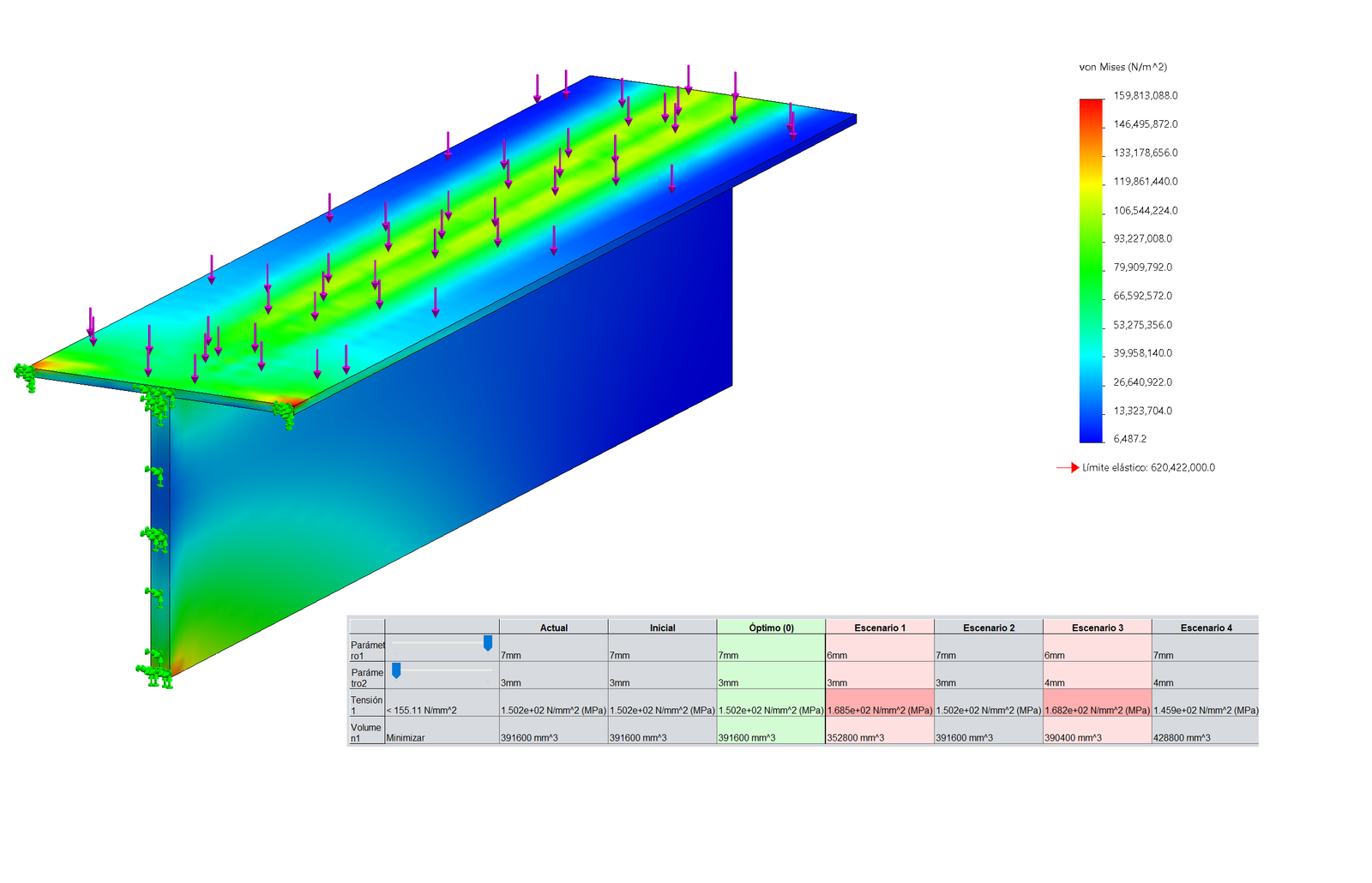
Task: Select the Escenario 4 column header
Action: [x=1206, y=628]
